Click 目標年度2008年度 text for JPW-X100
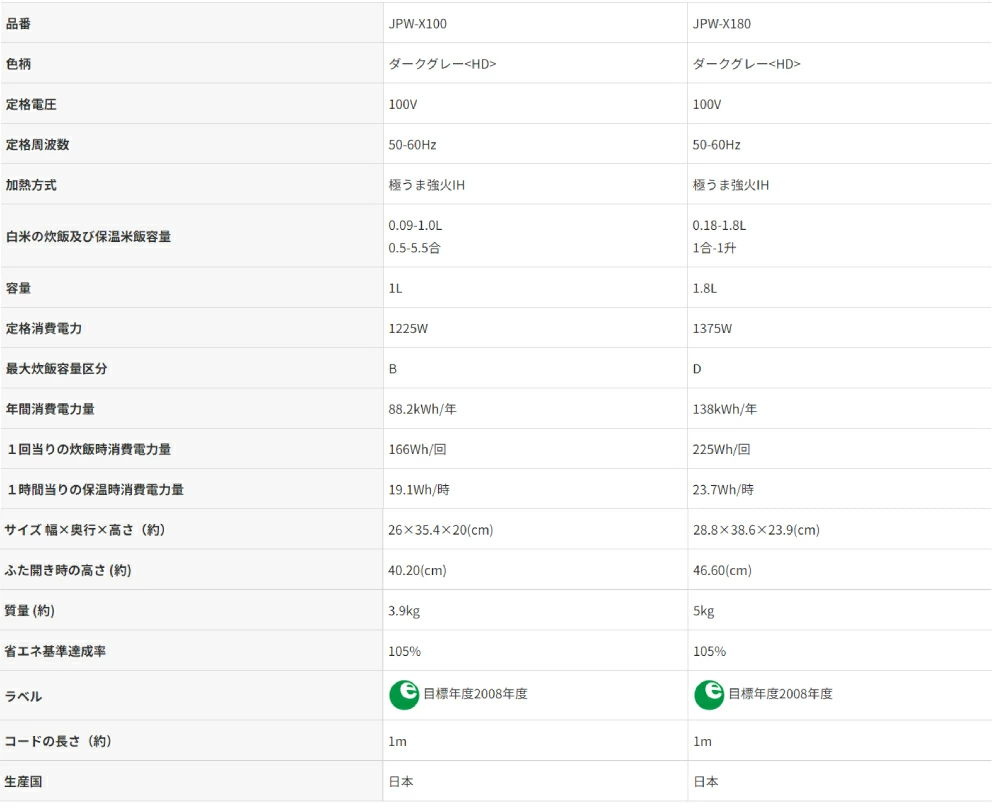The width and height of the screenshot is (1000, 808). (476, 694)
